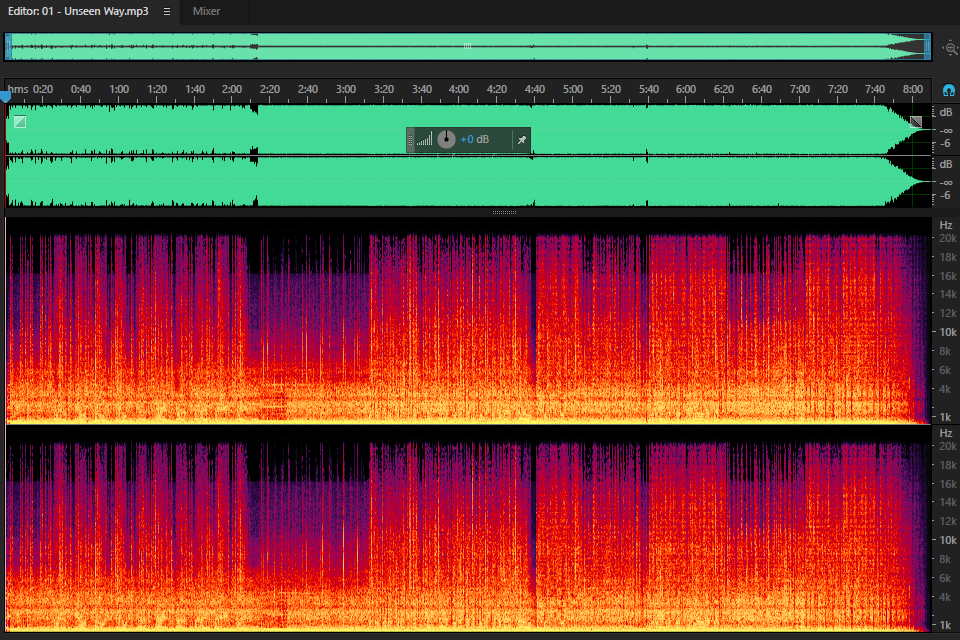Click the -6 mark on upper channel scale
The height and width of the screenshot is (640, 960).
point(946,143)
